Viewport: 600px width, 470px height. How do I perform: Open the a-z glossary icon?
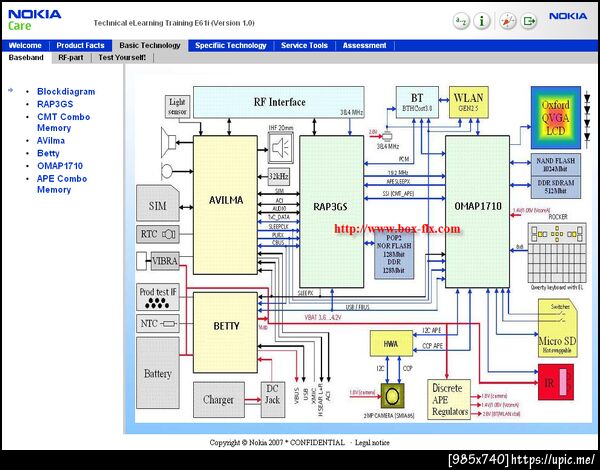pyautogui.click(x=461, y=21)
